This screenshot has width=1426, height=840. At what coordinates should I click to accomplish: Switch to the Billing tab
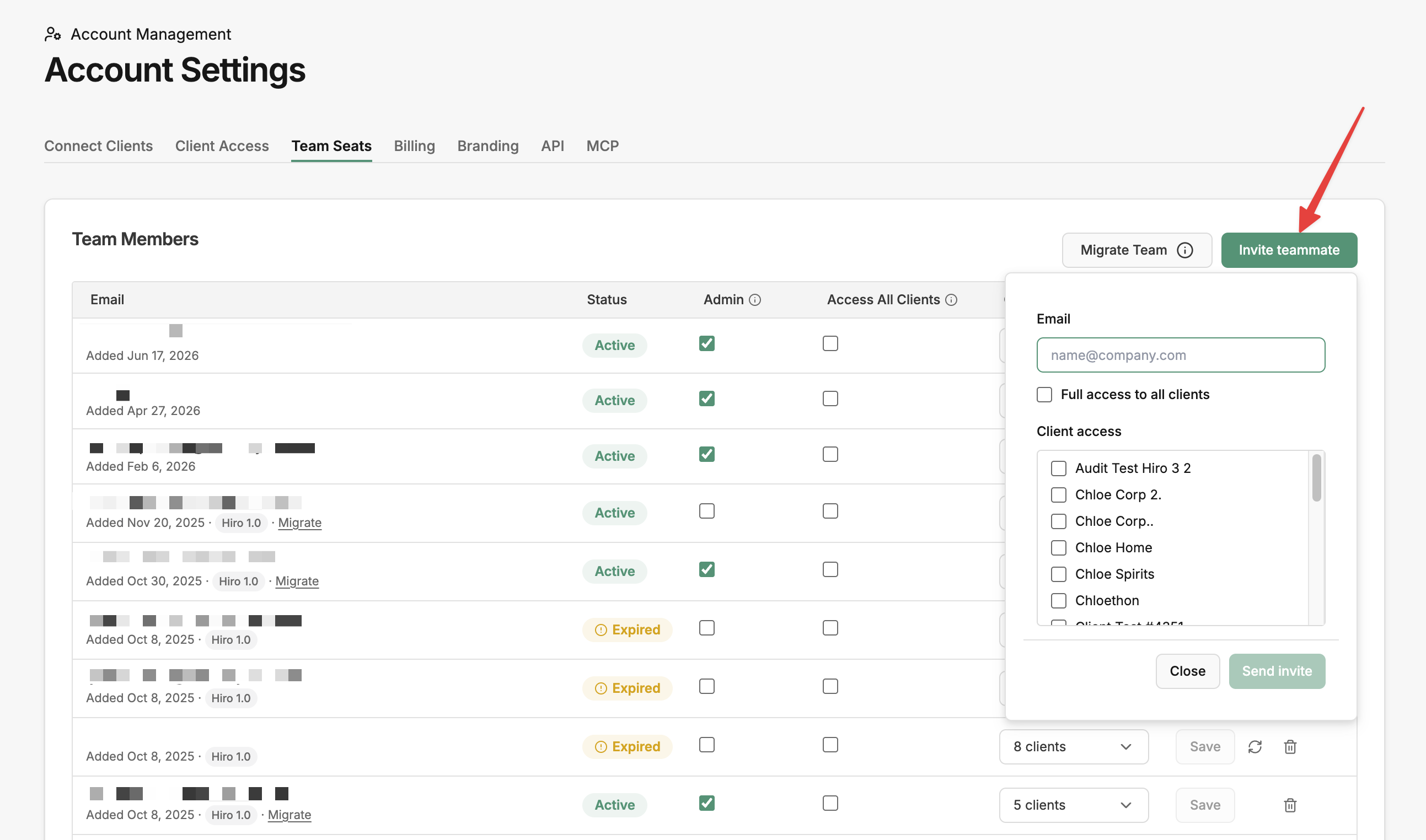[x=415, y=146]
